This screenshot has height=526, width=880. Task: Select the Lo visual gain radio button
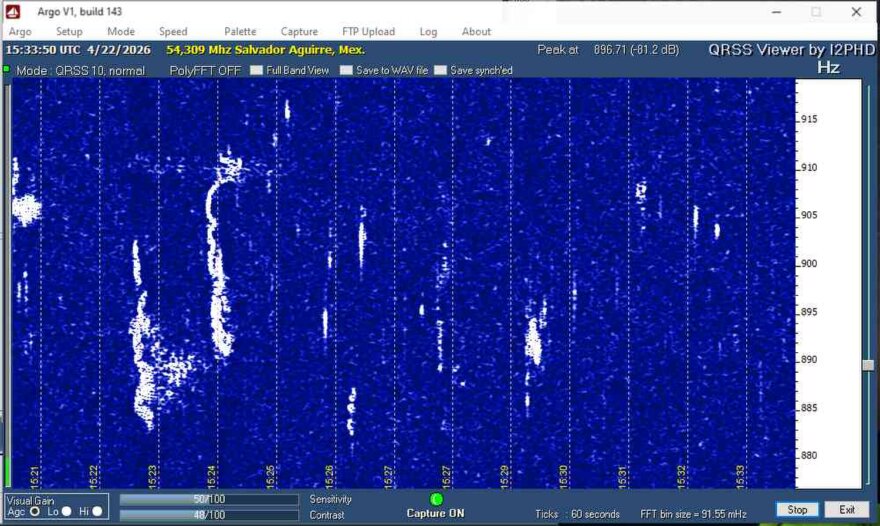pos(67,511)
